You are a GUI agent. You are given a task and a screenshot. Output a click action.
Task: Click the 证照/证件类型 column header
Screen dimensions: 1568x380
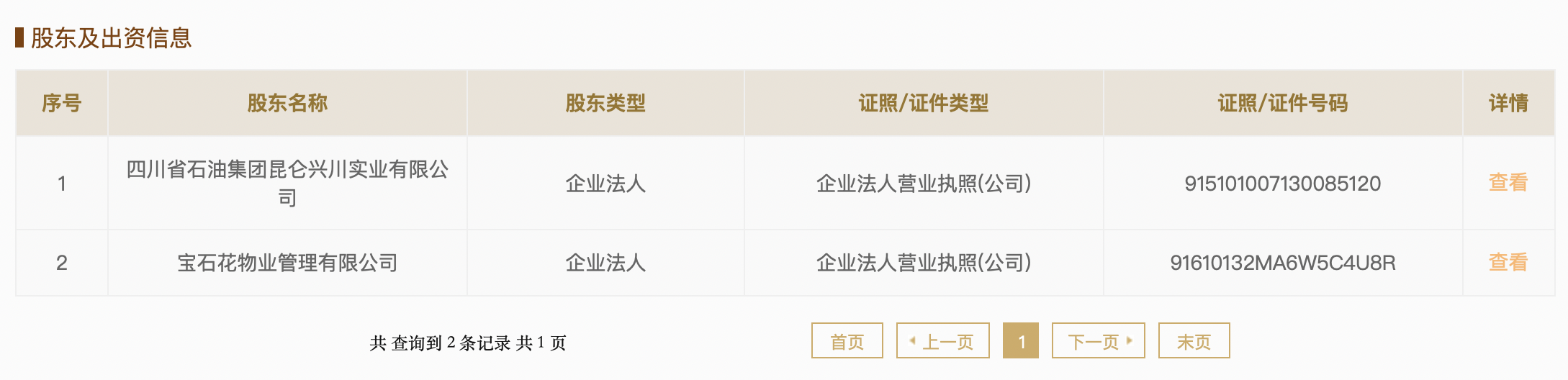pyautogui.click(x=923, y=103)
